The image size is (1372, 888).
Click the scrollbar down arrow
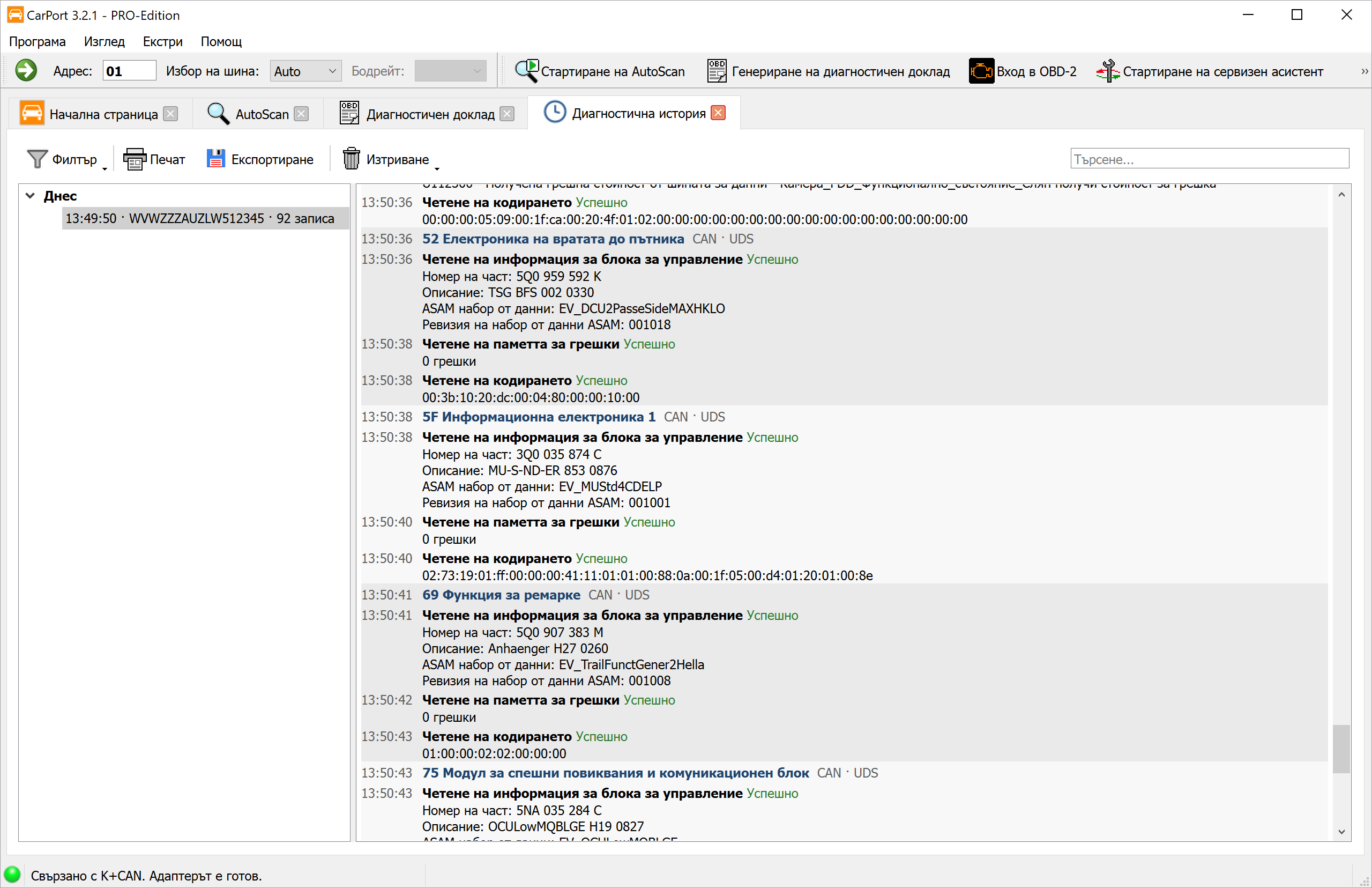pyautogui.click(x=1341, y=832)
